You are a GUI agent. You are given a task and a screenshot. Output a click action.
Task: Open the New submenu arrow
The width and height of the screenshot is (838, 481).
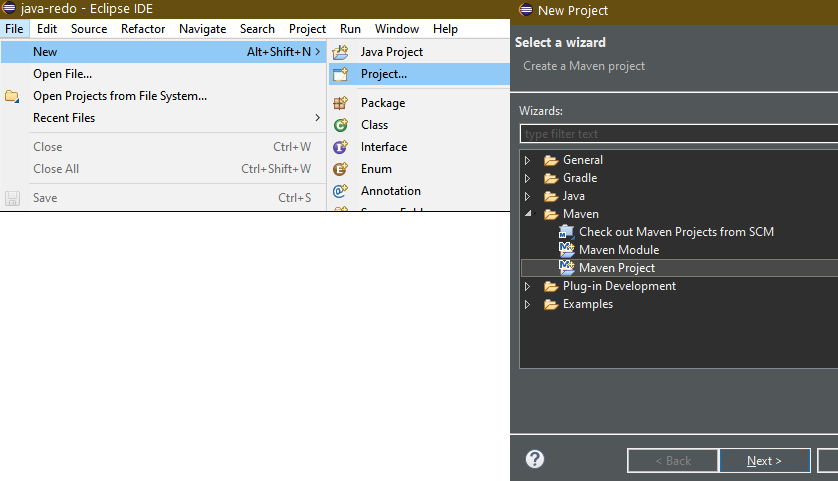click(x=317, y=52)
